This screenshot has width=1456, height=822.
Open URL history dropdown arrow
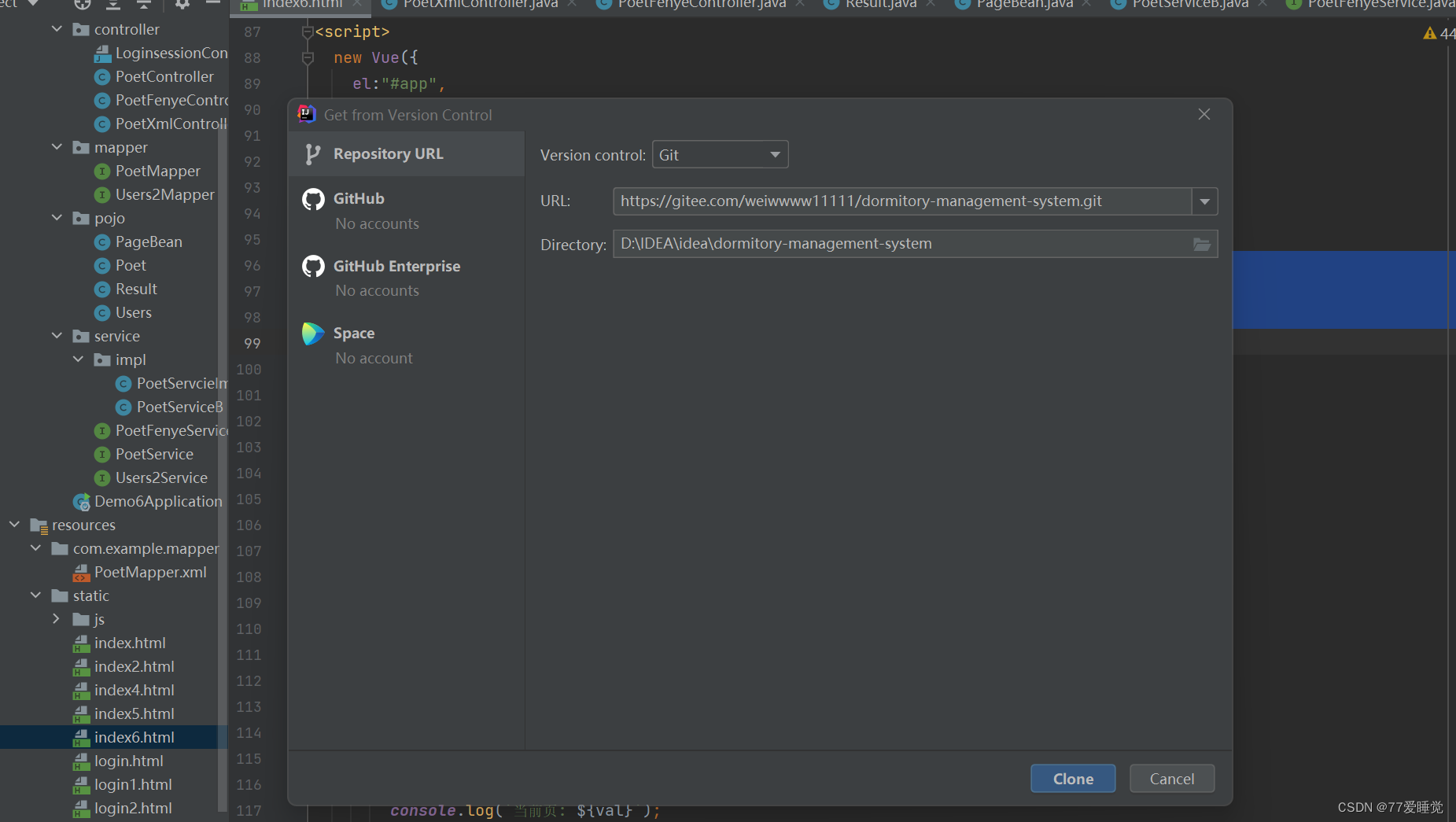tap(1204, 201)
